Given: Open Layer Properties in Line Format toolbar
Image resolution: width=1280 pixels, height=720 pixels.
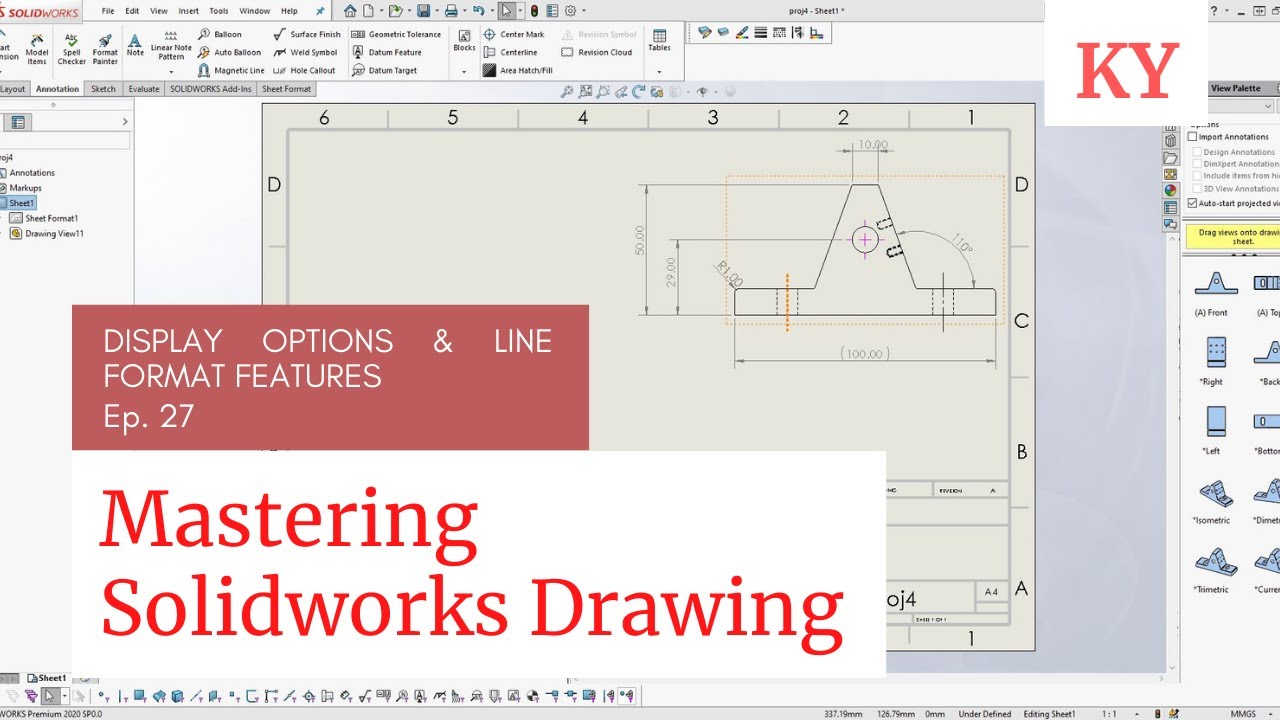Looking at the screenshot, I should pyautogui.click(x=723, y=32).
